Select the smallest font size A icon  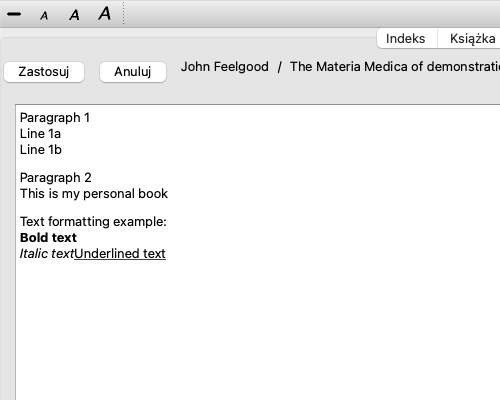pyautogui.click(x=44, y=16)
